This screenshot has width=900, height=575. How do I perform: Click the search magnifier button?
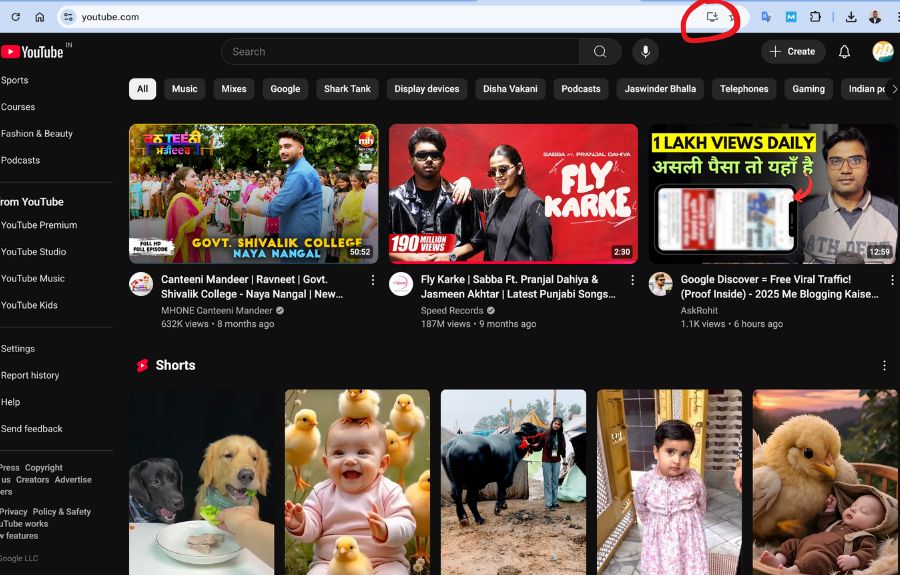600,52
